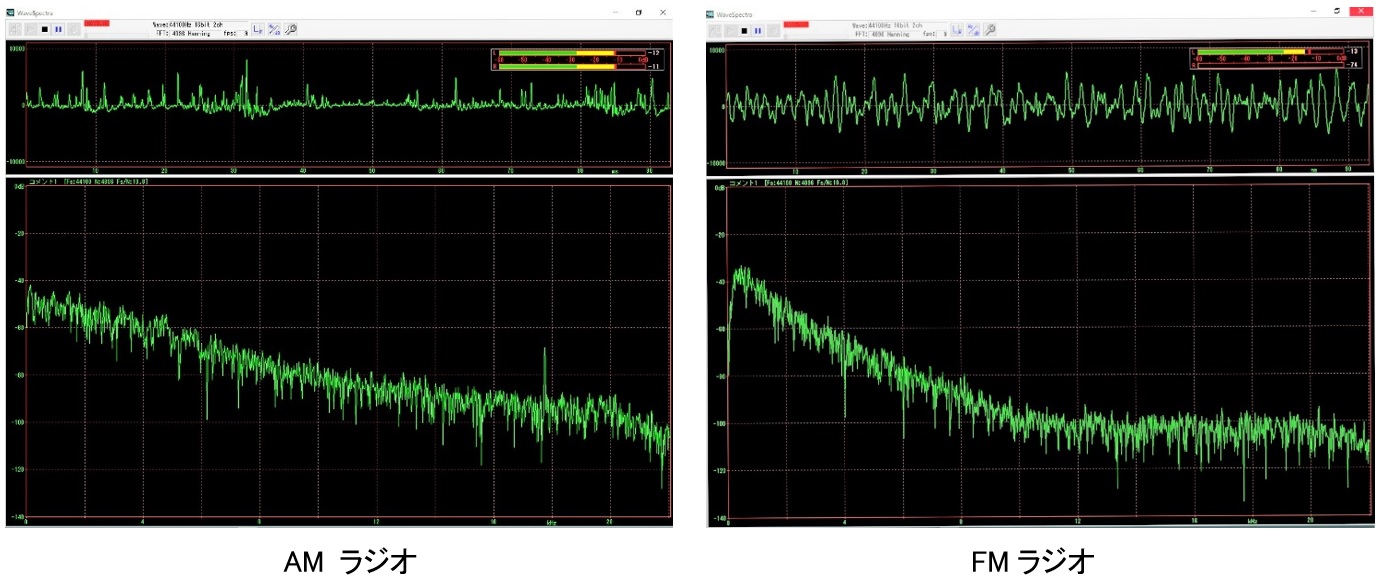
Task: Open a file in the AM radio WaveSpectra window
Action: [x=15, y=29]
